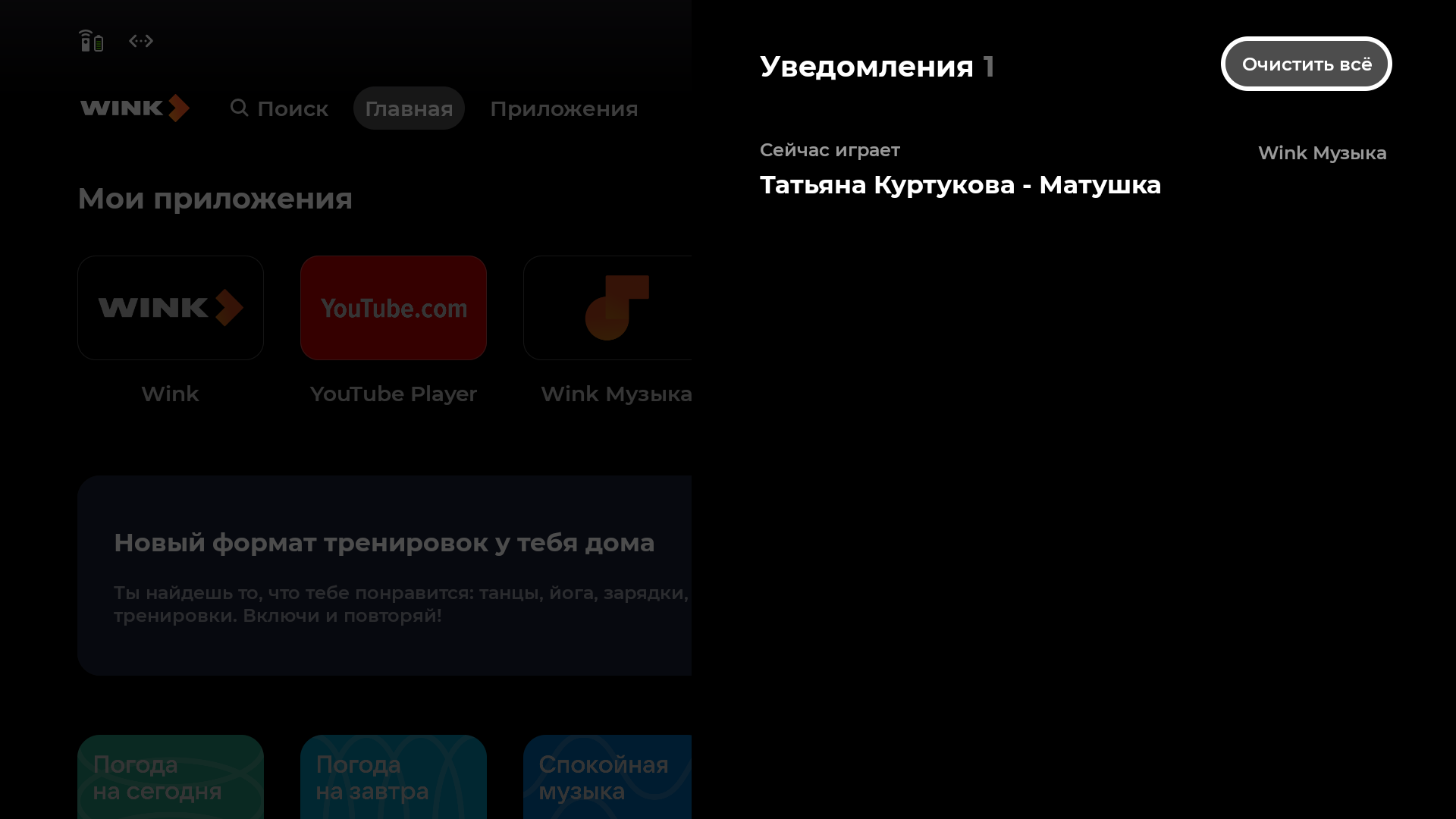Launch the Wink Музыка app tile
1456x819 pixels.
(607, 308)
